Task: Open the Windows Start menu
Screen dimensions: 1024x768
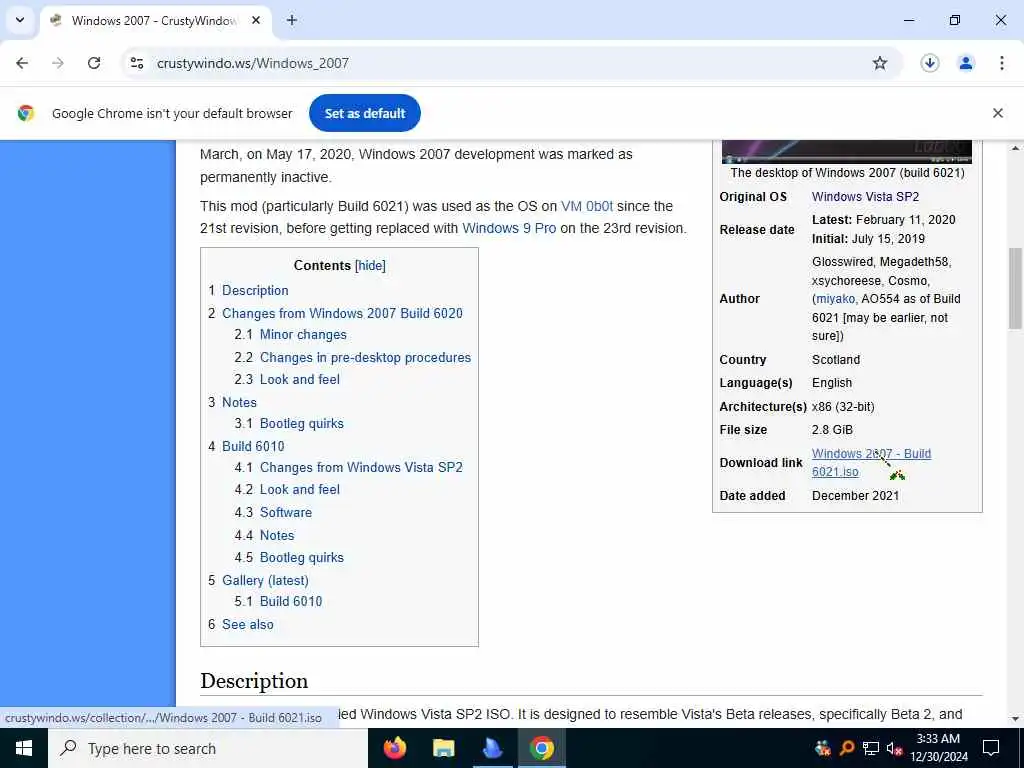Action: (24, 748)
